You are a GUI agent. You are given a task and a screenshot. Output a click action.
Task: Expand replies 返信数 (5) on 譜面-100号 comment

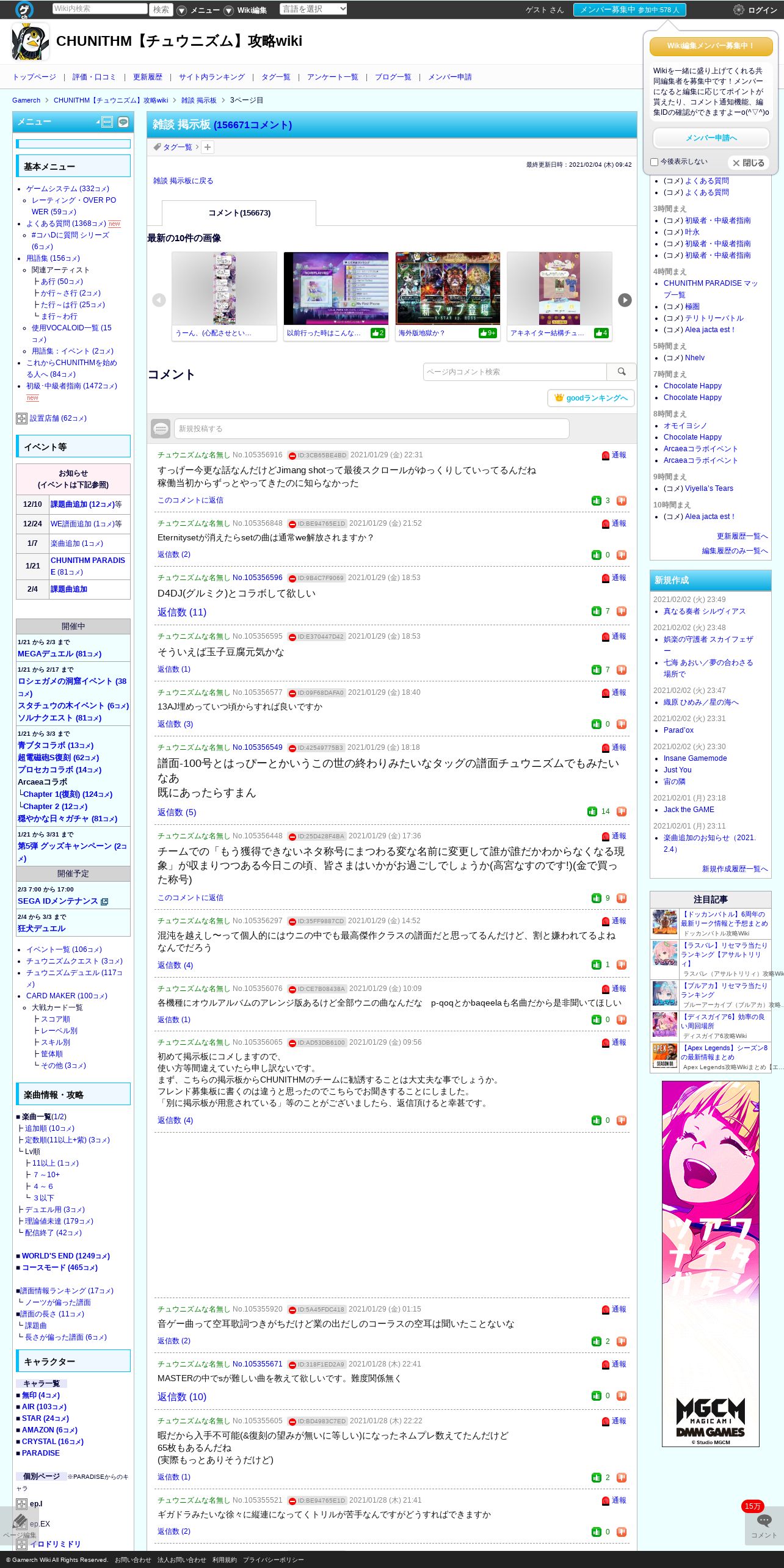[177, 812]
